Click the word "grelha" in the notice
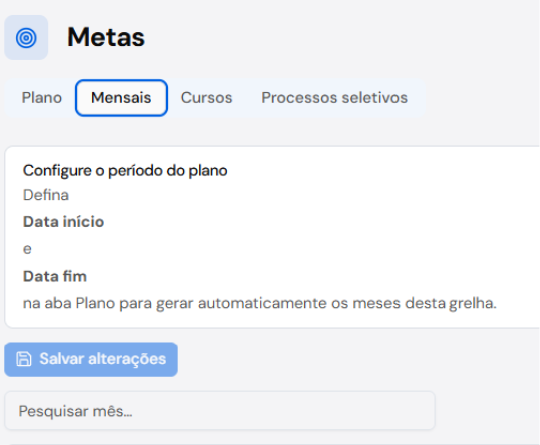 473,303
